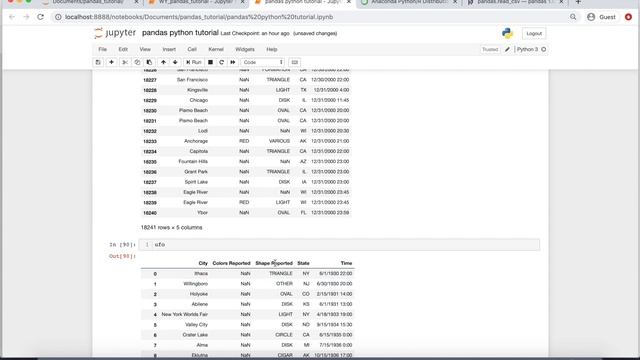The image size is (640, 360).
Task: Click the Trusted notebook button
Action: pos(490,49)
